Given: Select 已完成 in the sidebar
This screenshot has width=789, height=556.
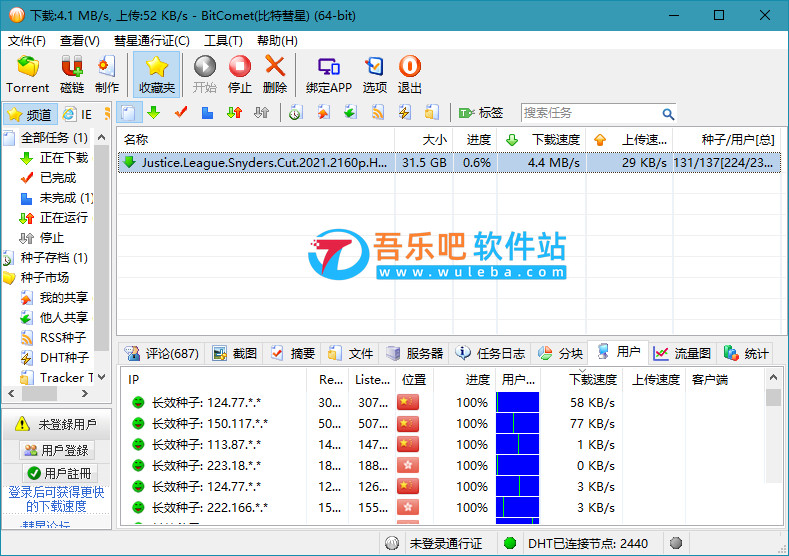Looking at the screenshot, I should (x=58, y=178).
